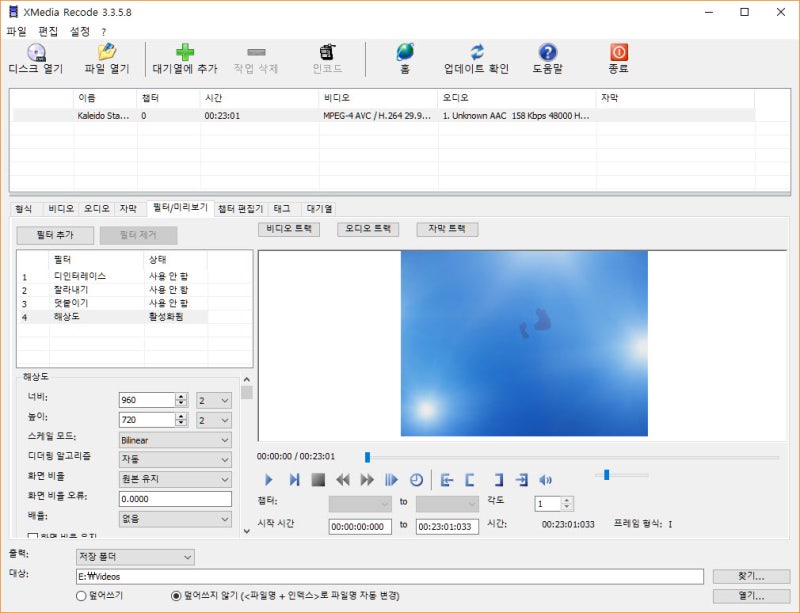This screenshot has width=800, height=613.
Task: Open the 챕터 end dropdown
Action: coord(447,504)
